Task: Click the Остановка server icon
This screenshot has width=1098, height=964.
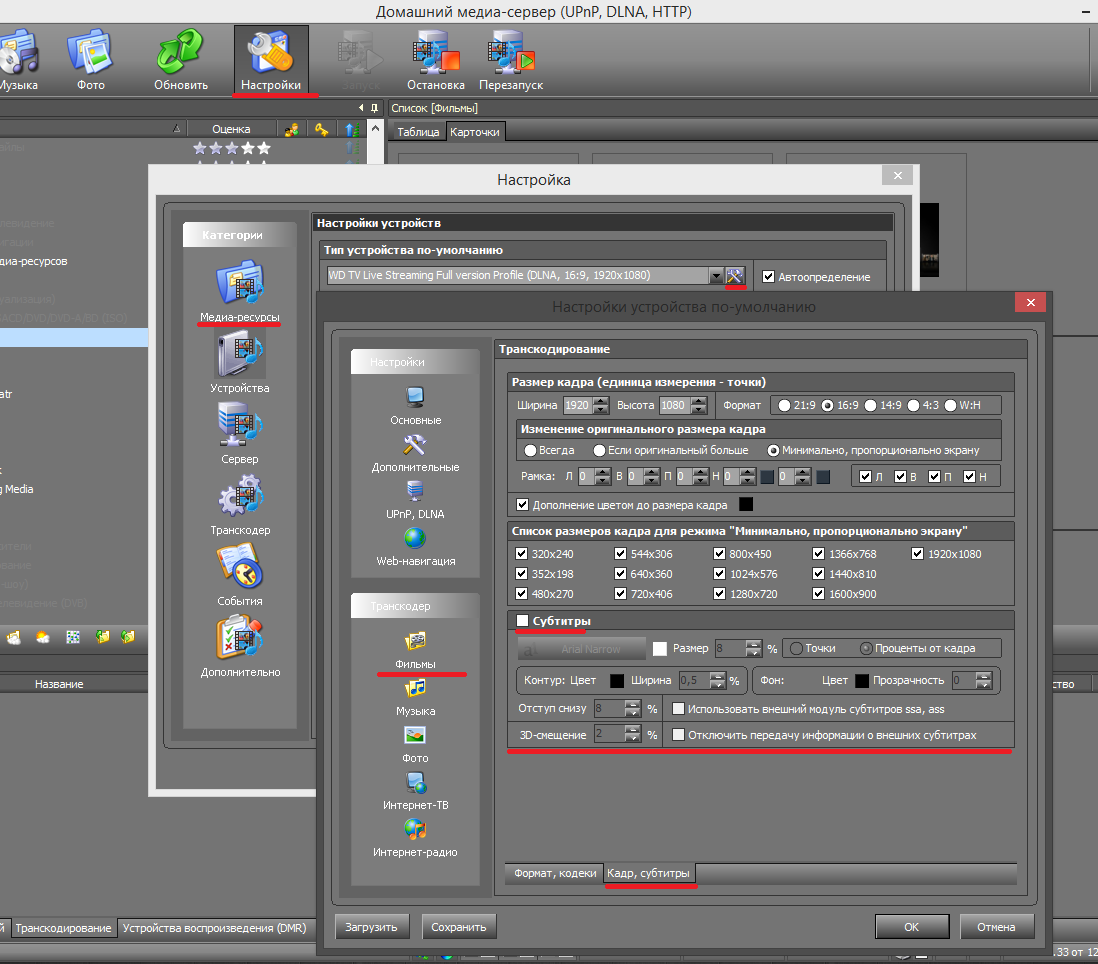Action: (x=435, y=55)
